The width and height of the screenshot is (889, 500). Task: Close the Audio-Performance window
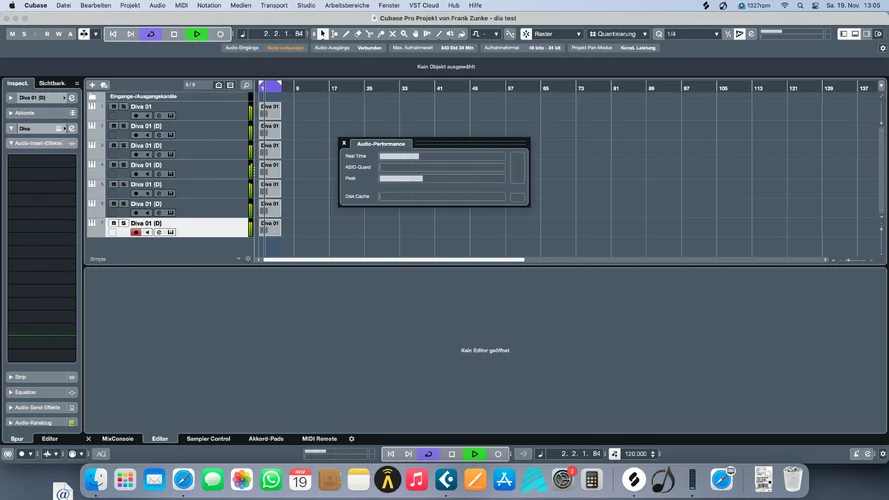tap(344, 143)
